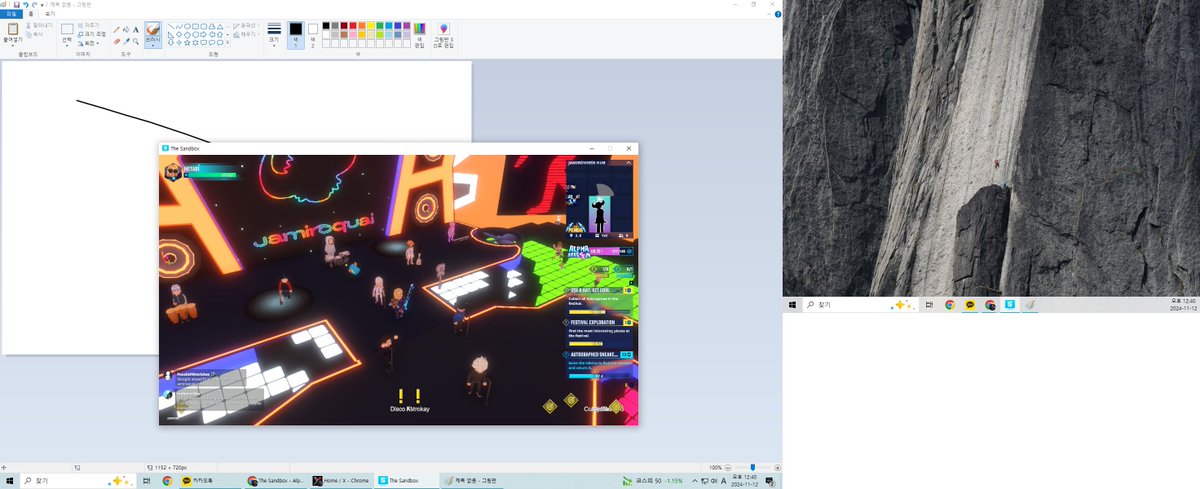Open the File tab in Paint
The width and height of the screenshot is (1200, 489).
point(10,14)
